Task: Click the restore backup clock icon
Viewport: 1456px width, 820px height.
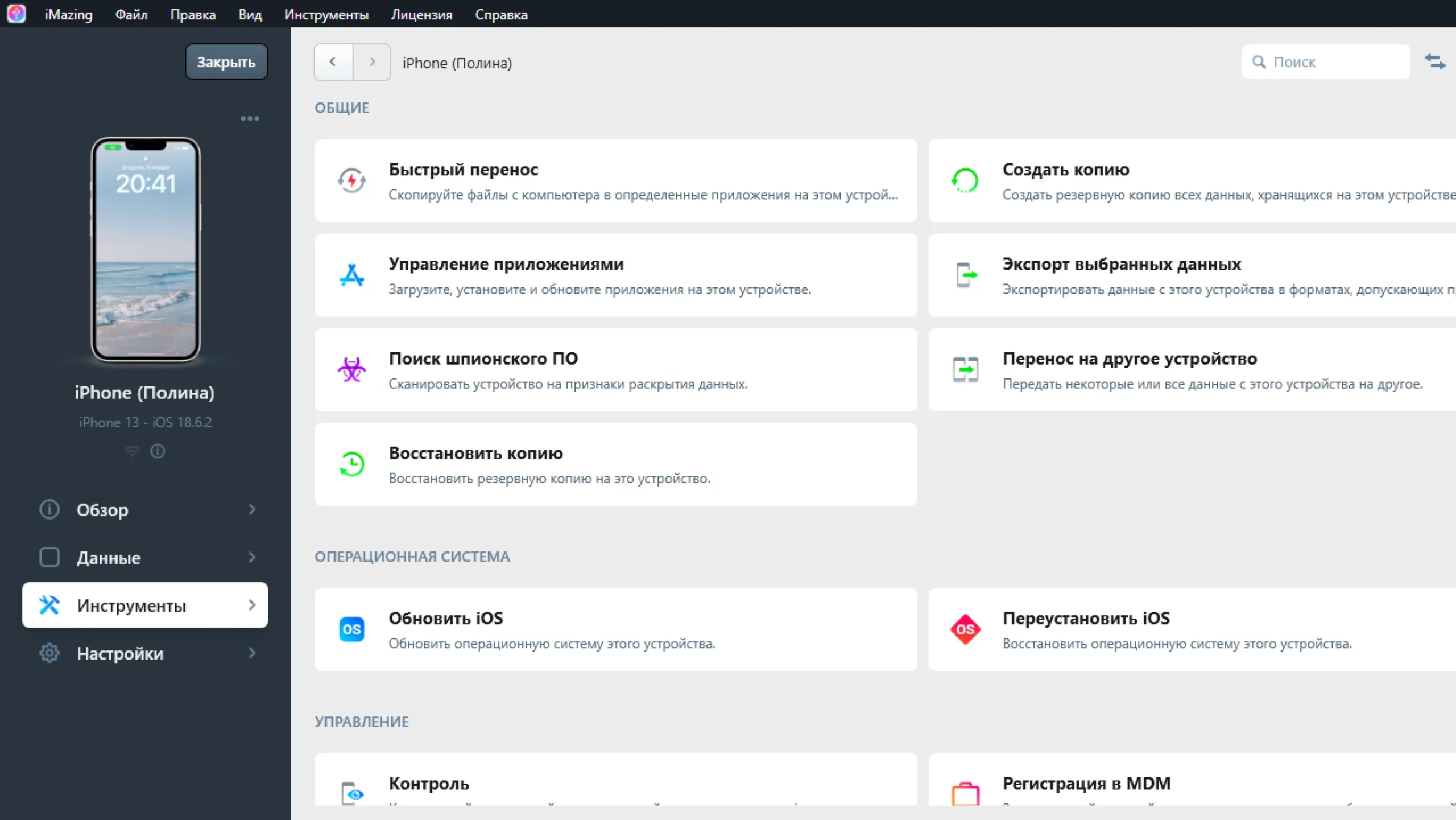Action: coord(351,464)
